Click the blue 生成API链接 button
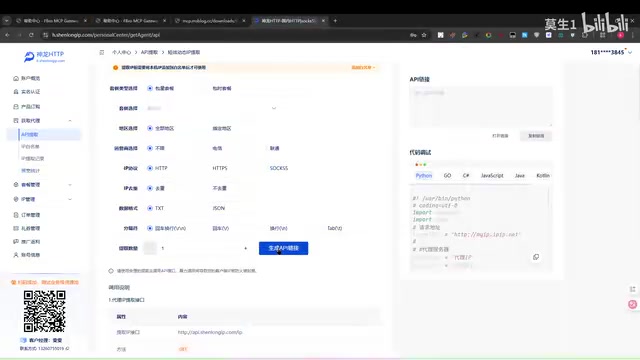This screenshot has width=640, height=360. click(283, 248)
